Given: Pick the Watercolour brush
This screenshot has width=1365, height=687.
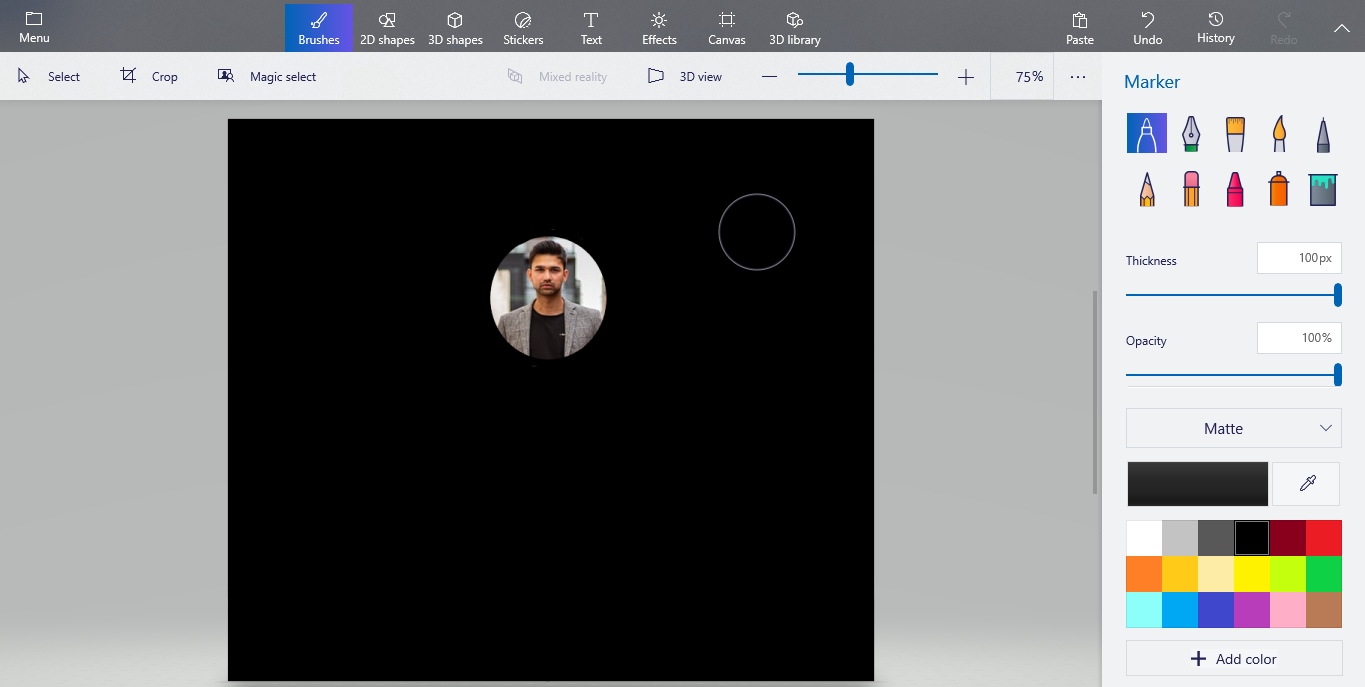Looking at the screenshot, I should [1278, 133].
